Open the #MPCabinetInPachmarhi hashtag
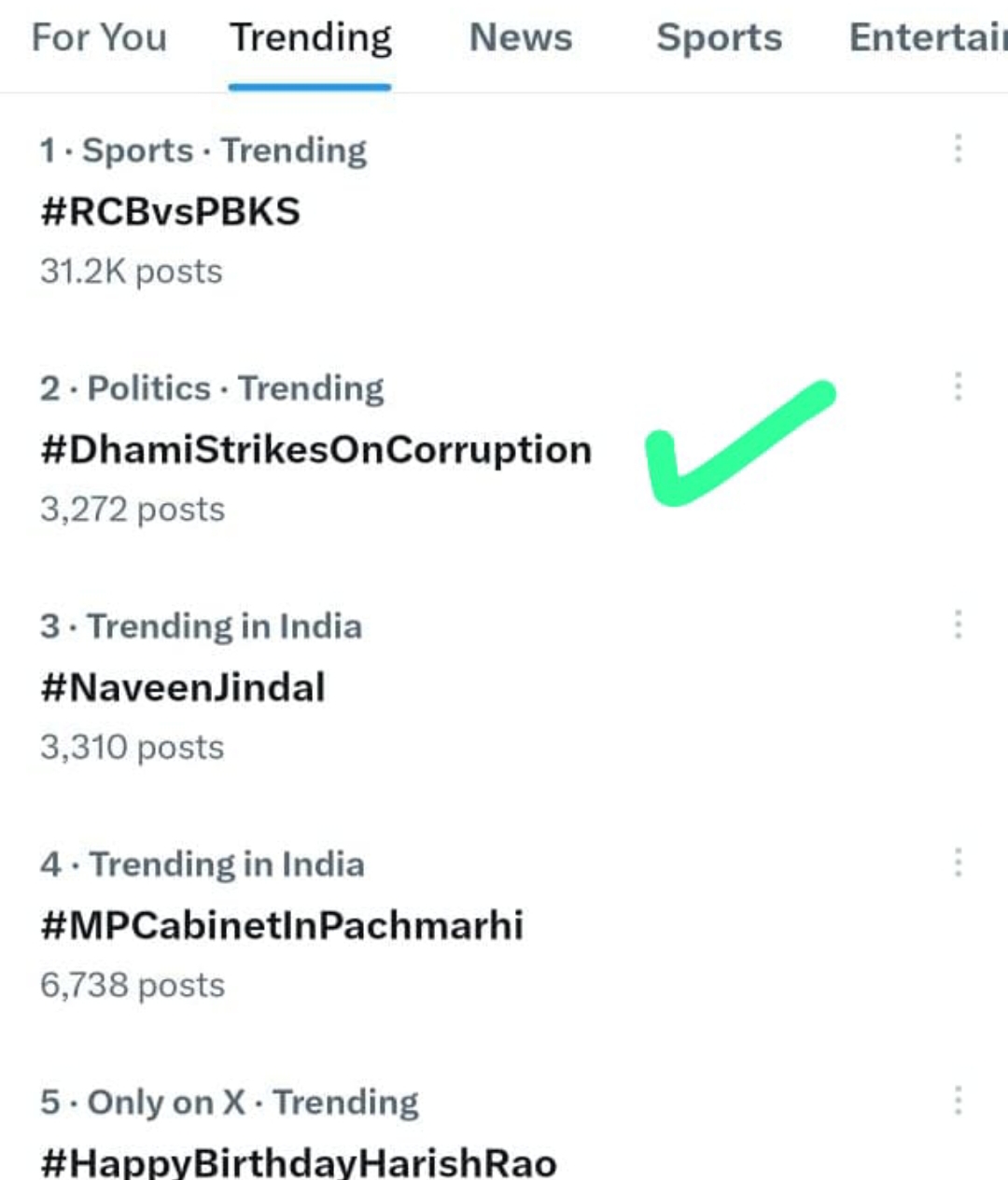 tap(282, 926)
